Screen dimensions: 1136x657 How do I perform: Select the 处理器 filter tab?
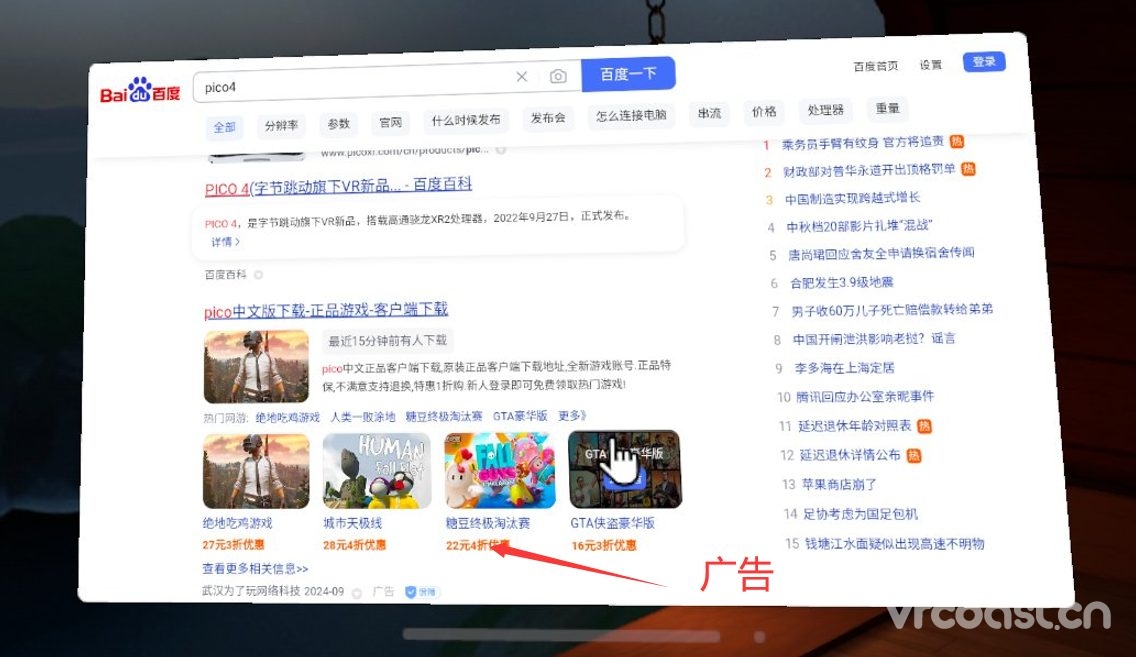[x=825, y=110]
